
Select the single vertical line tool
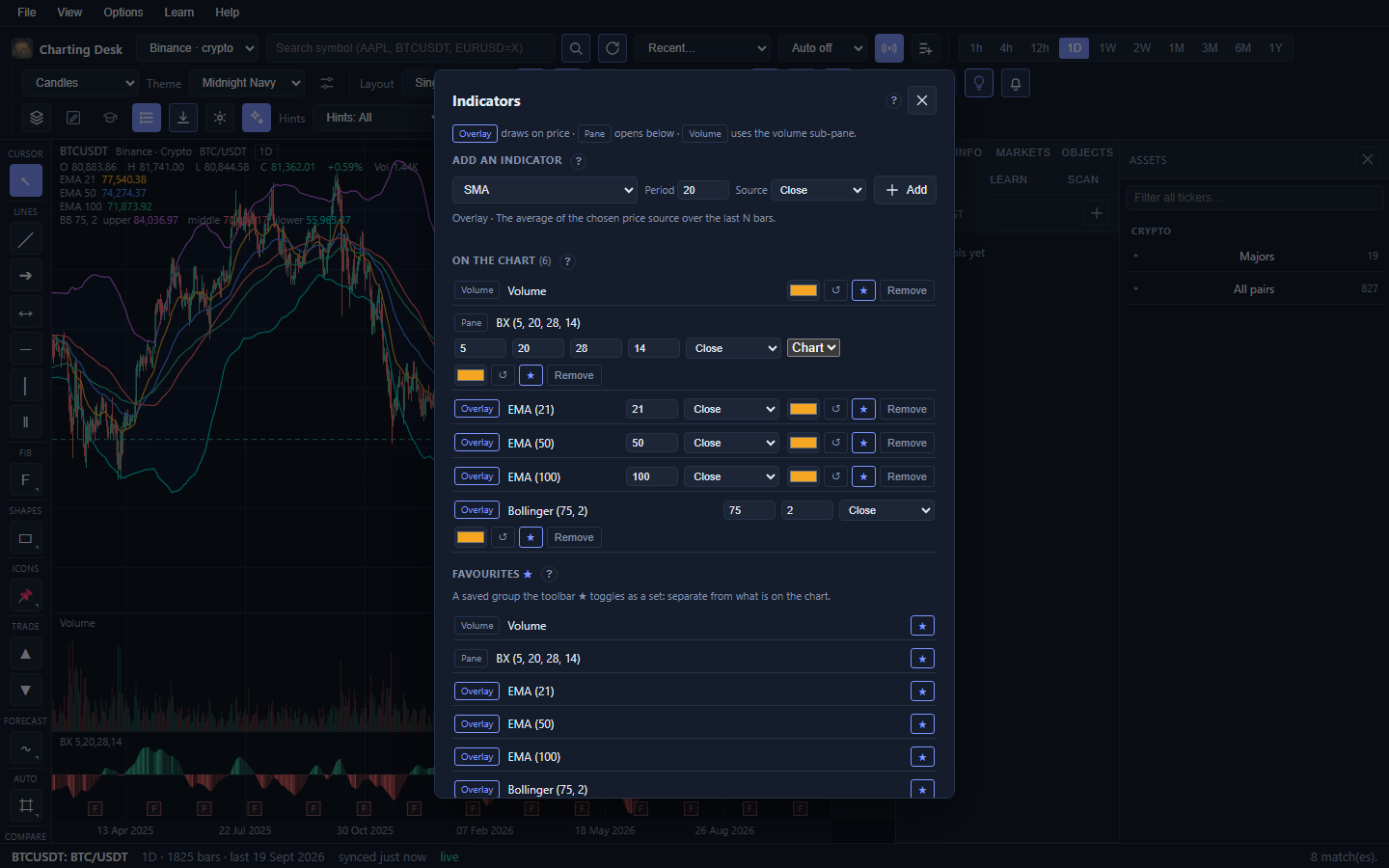pos(26,386)
